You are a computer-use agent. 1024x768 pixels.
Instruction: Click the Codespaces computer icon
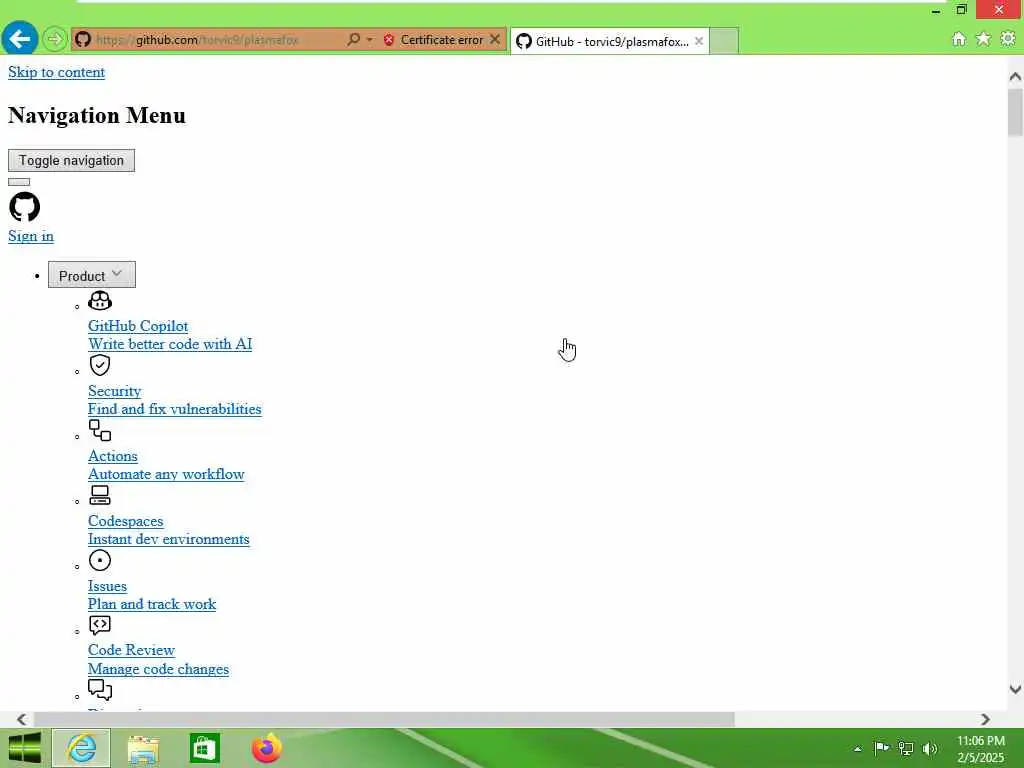point(100,495)
